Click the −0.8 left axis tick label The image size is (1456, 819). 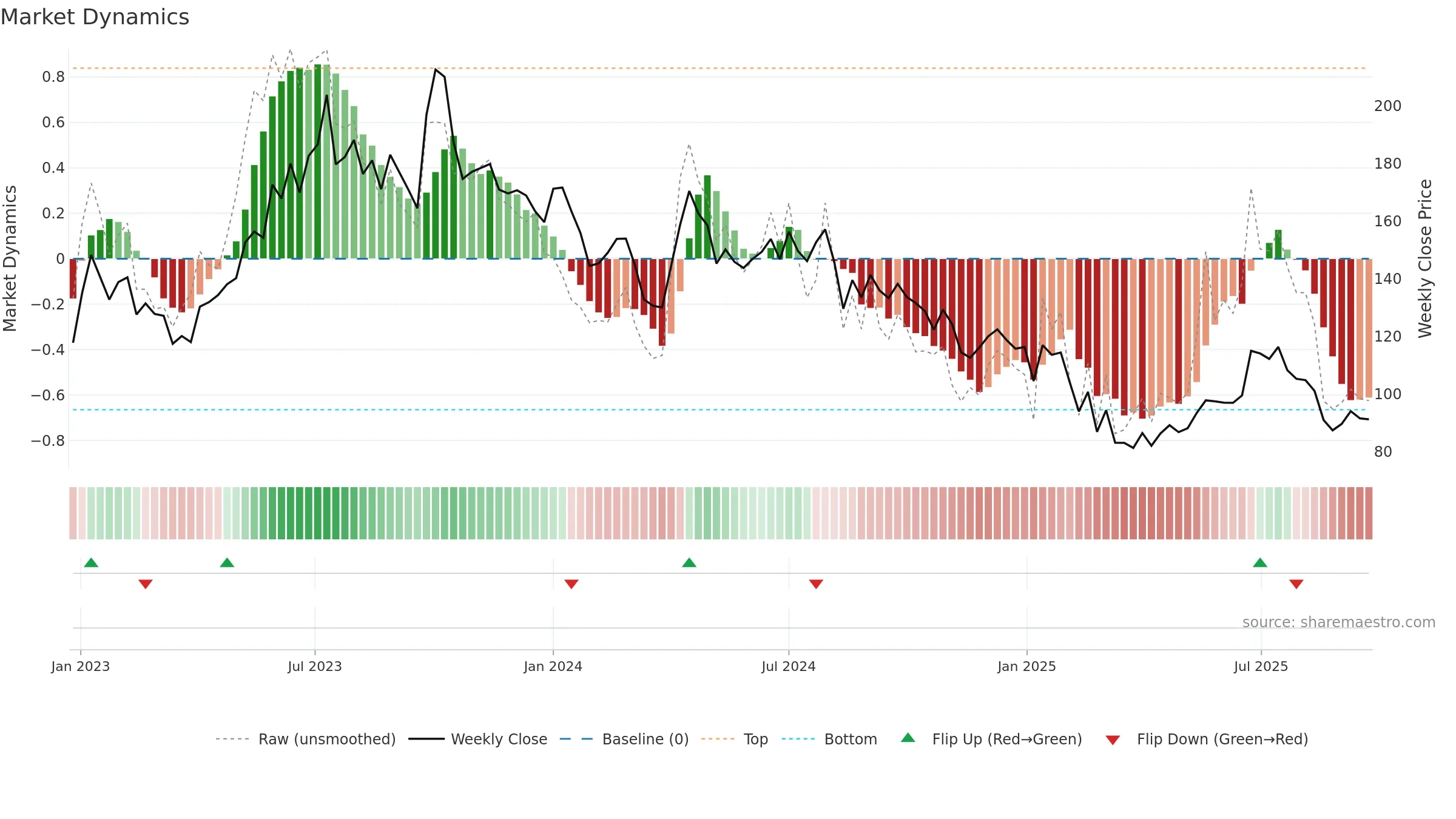(x=48, y=440)
